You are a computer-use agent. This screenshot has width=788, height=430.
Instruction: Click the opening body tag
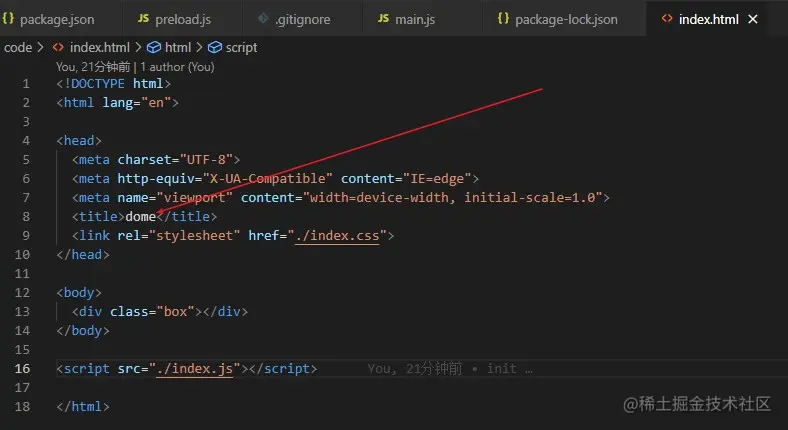pos(79,292)
